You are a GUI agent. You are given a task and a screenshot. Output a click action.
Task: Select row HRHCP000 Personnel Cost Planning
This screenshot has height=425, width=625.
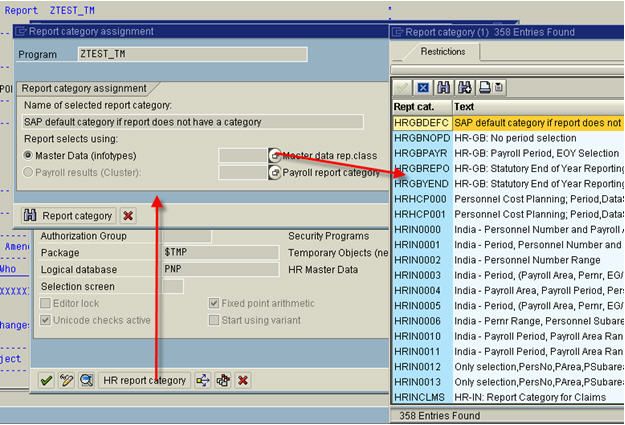(508, 199)
